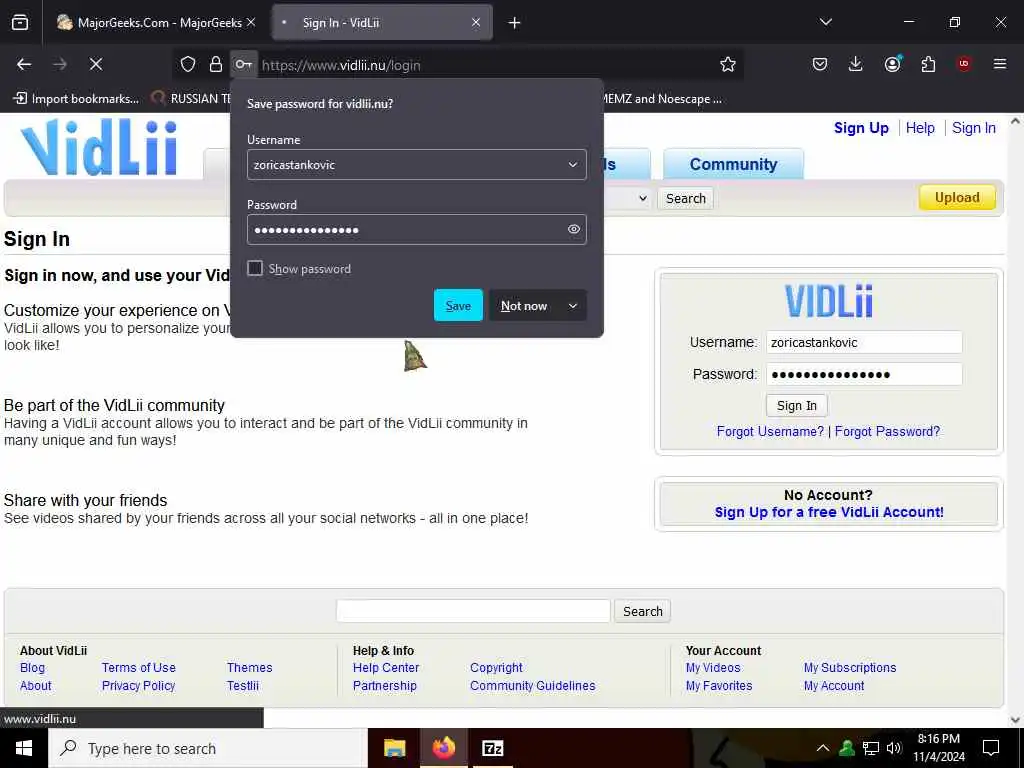
Task: Open the Firefox View tab list icon
Action: pos(20,22)
